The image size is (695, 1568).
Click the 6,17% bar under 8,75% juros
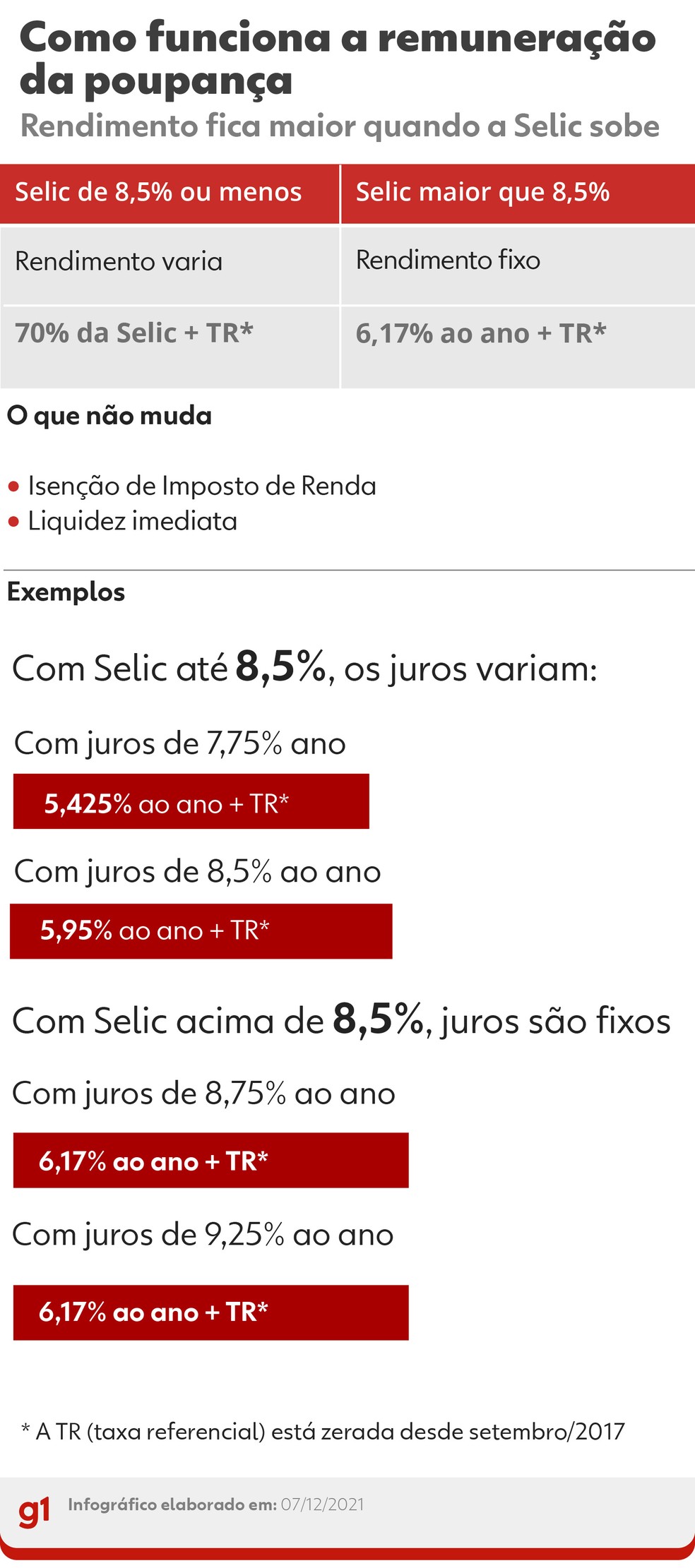(211, 1160)
